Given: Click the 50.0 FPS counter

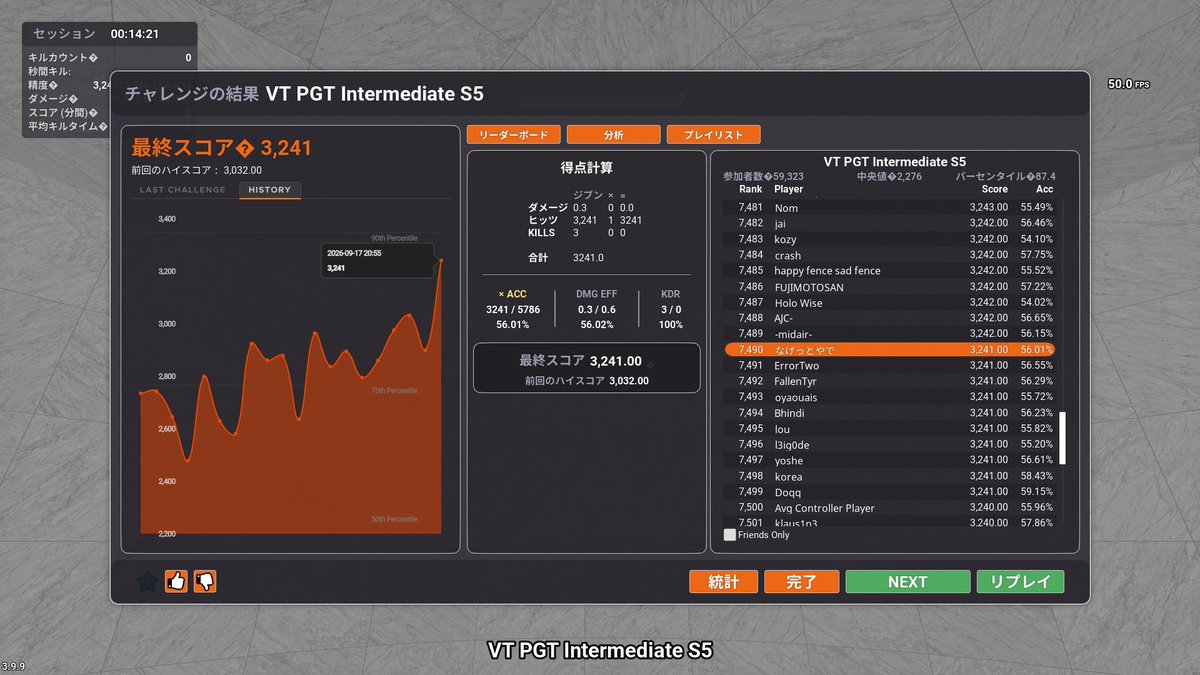Looking at the screenshot, I should click(1128, 85).
